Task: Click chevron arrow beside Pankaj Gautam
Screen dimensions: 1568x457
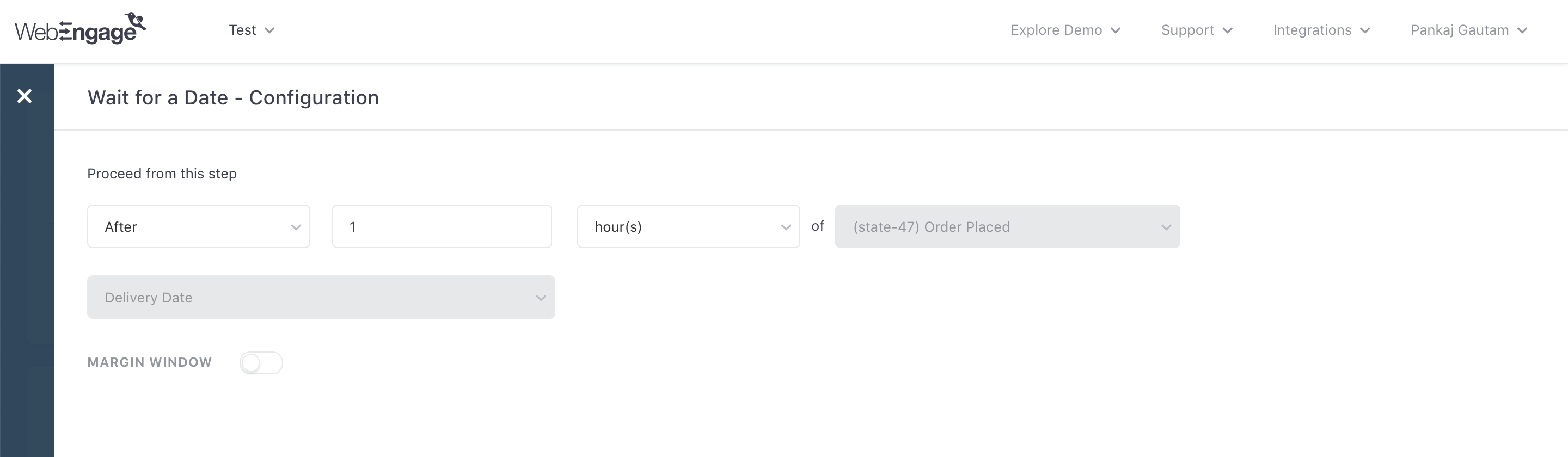Action: (1522, 30)
